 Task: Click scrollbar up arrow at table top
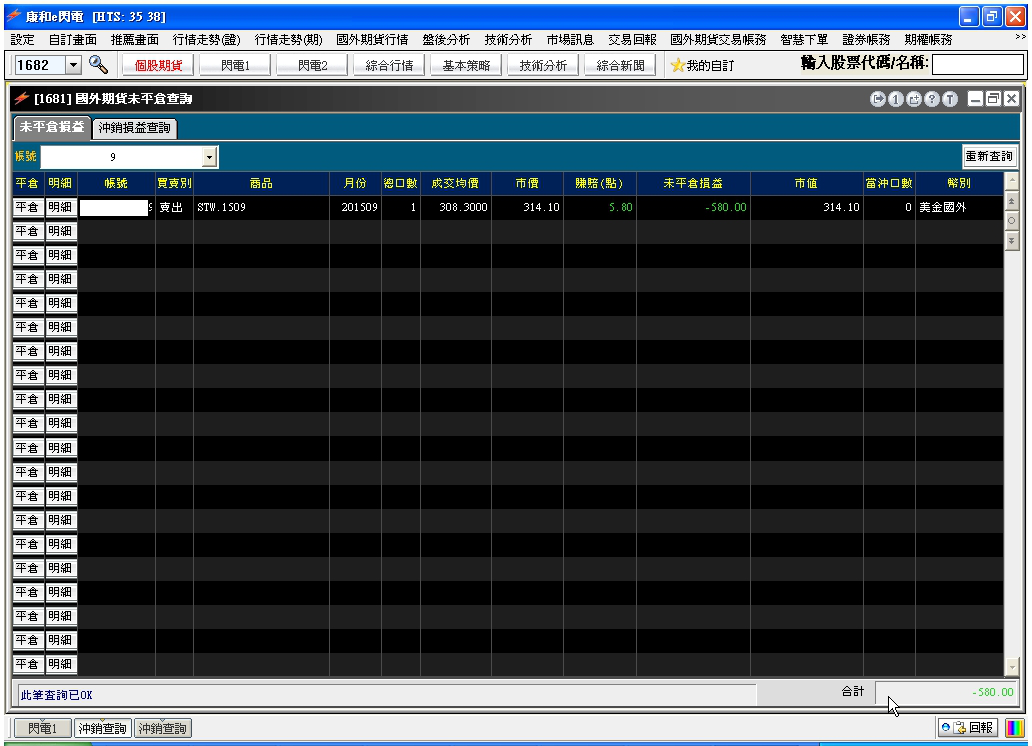(1012, 180)
